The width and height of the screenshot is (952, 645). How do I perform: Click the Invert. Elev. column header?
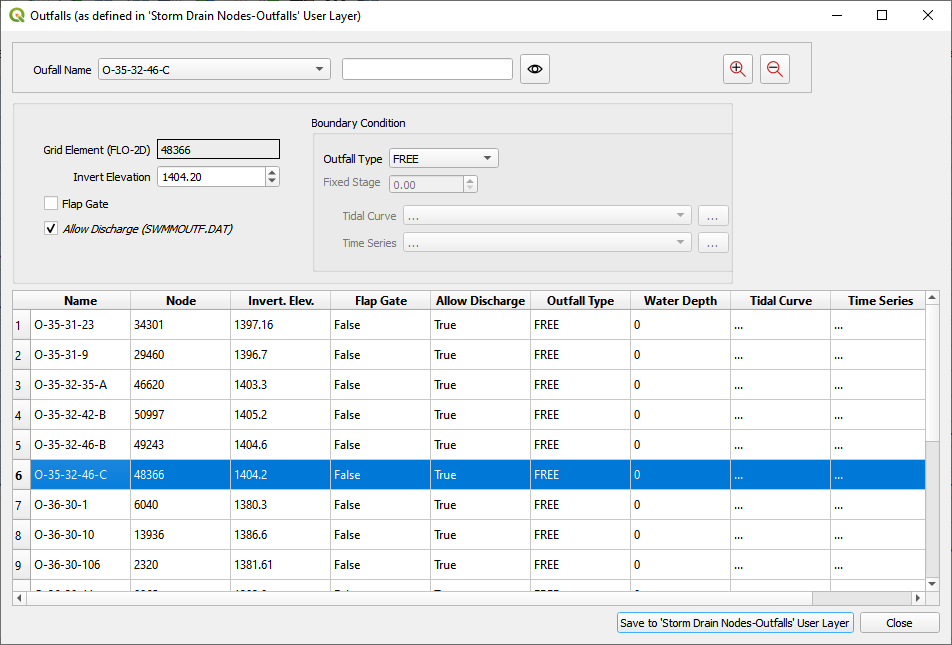(x=280, y=300)
